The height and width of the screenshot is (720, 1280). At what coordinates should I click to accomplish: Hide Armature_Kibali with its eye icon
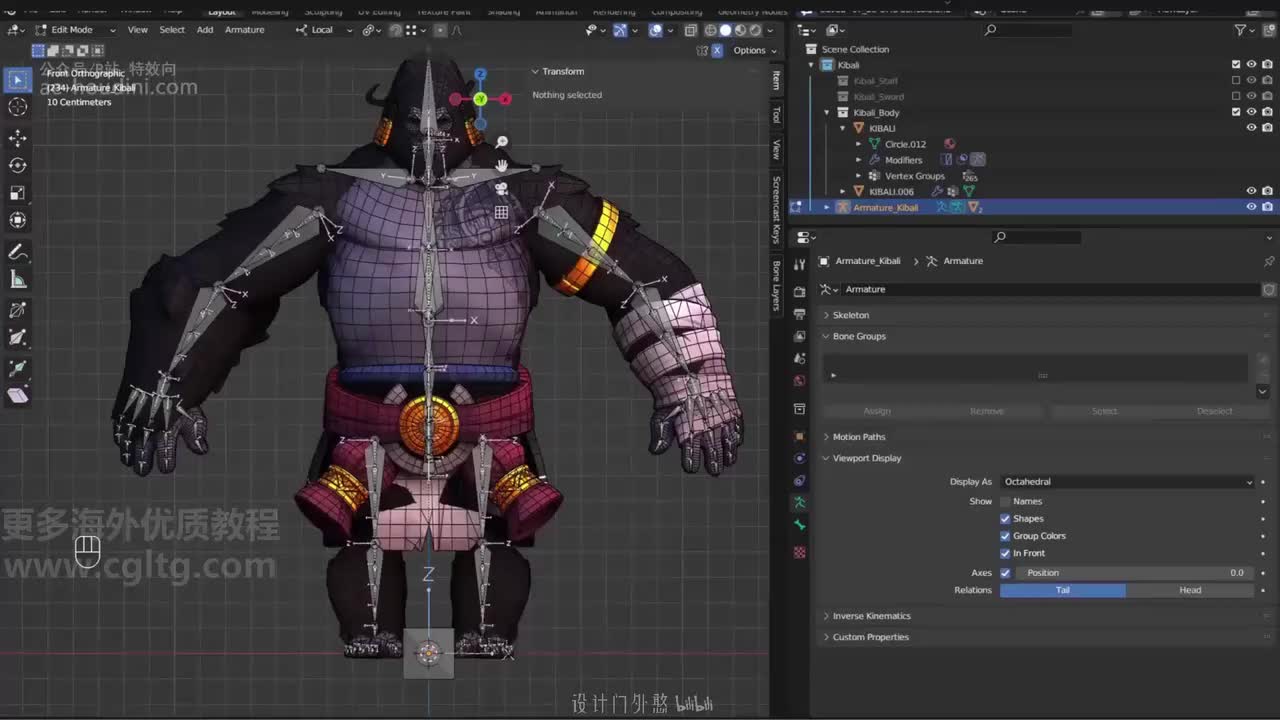1251,207
